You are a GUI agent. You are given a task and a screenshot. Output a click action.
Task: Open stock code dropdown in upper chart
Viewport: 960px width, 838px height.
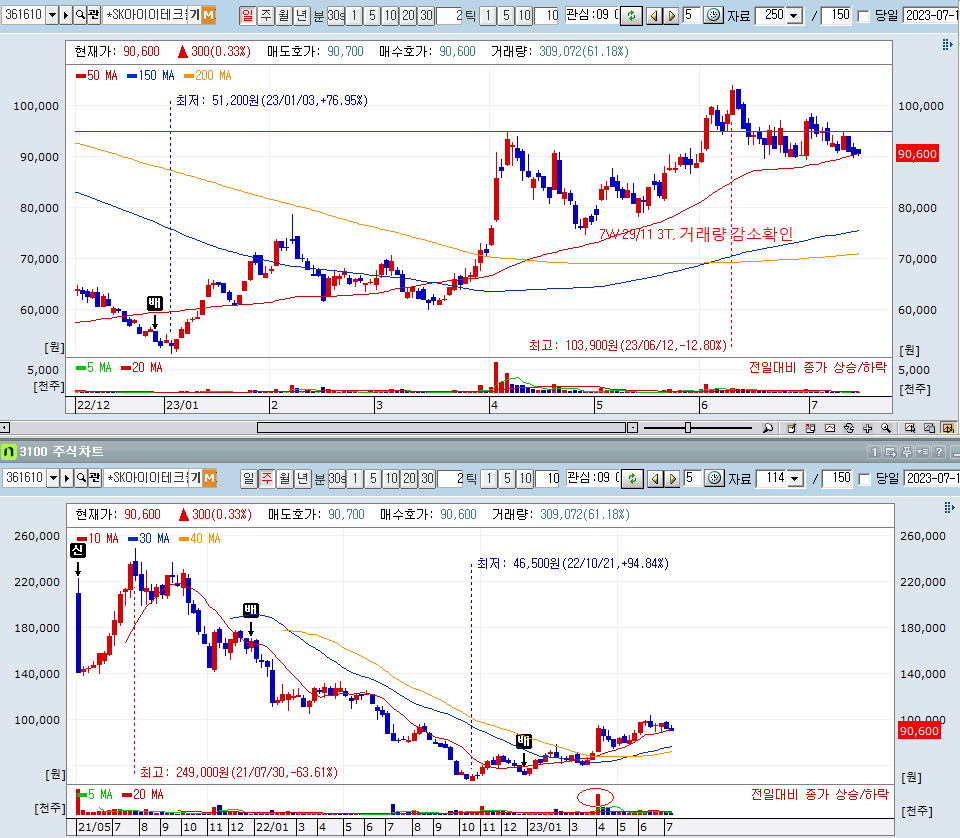tap(52, 15)
